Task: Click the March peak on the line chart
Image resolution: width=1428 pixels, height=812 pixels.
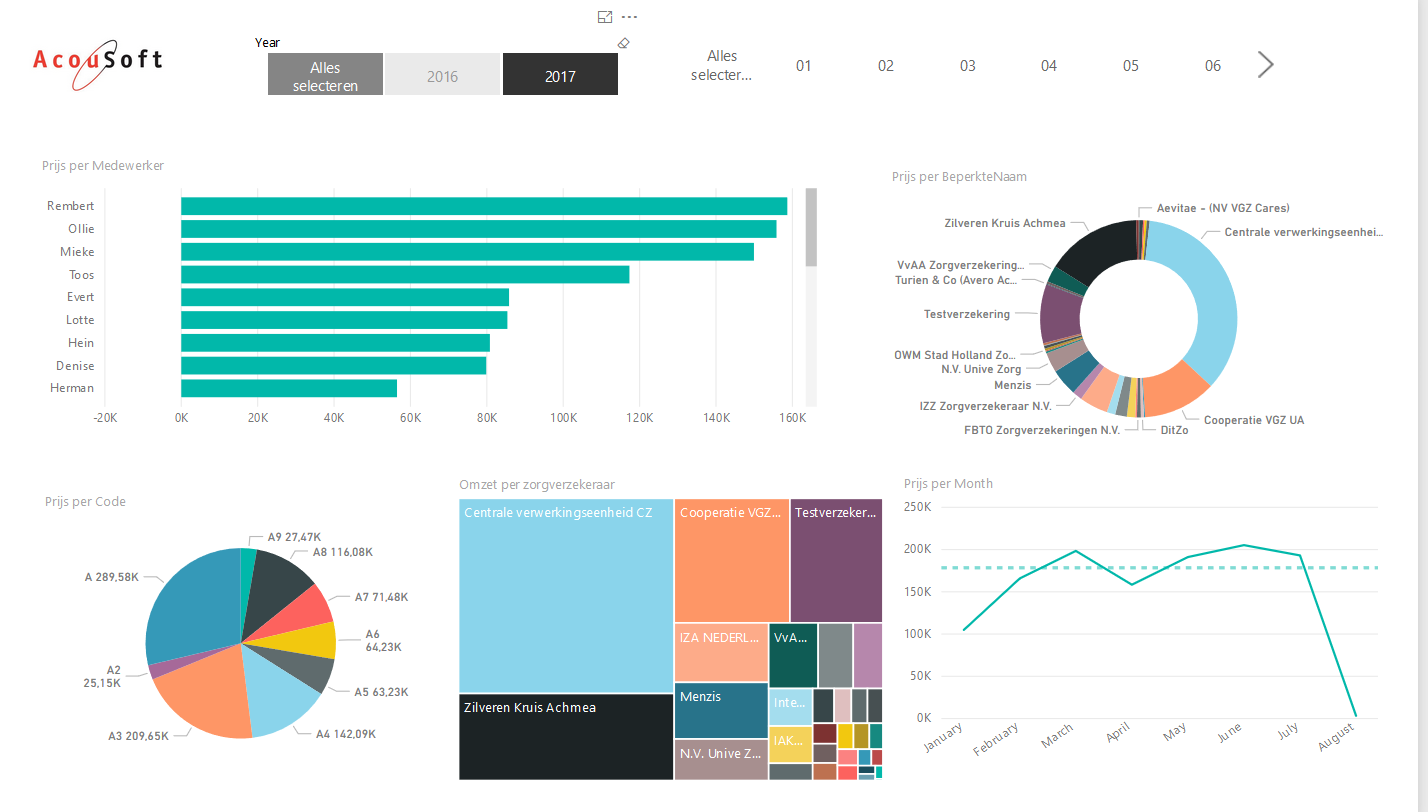Action: tap(1075, 551)
